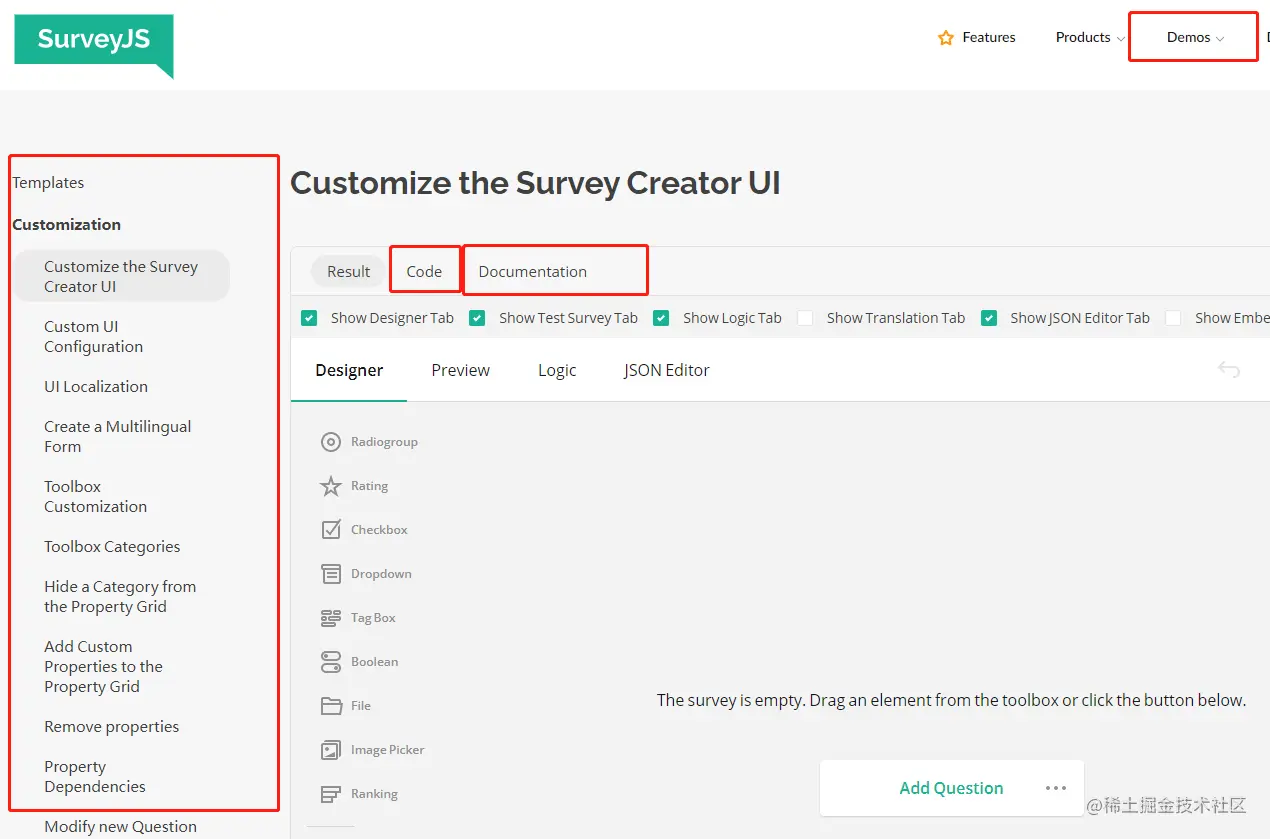Open the Documentation tab
The width and height of the screenshot is (1270, 839).
pos(532,272)
